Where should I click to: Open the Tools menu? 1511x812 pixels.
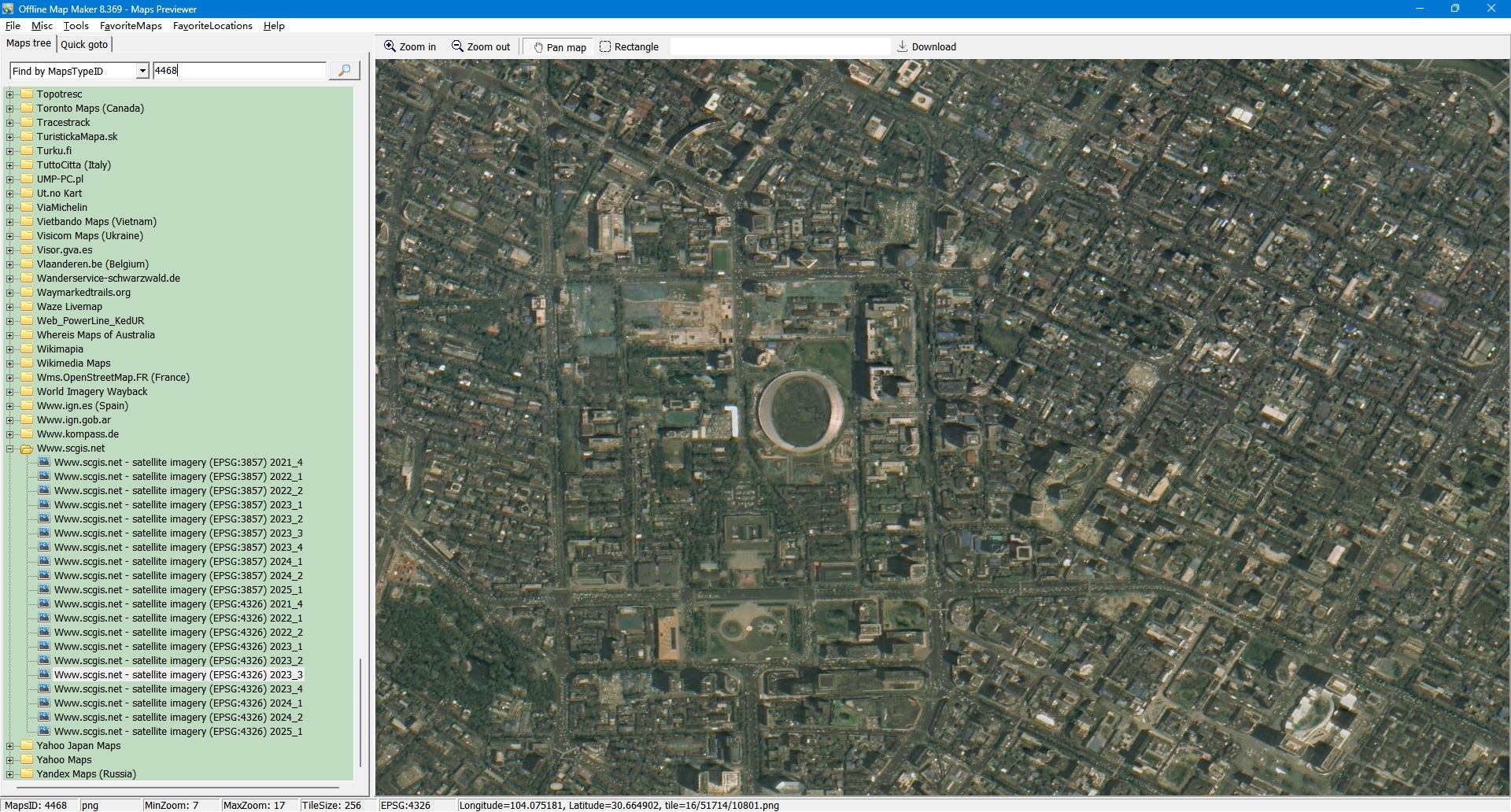(x=76, y=26)
